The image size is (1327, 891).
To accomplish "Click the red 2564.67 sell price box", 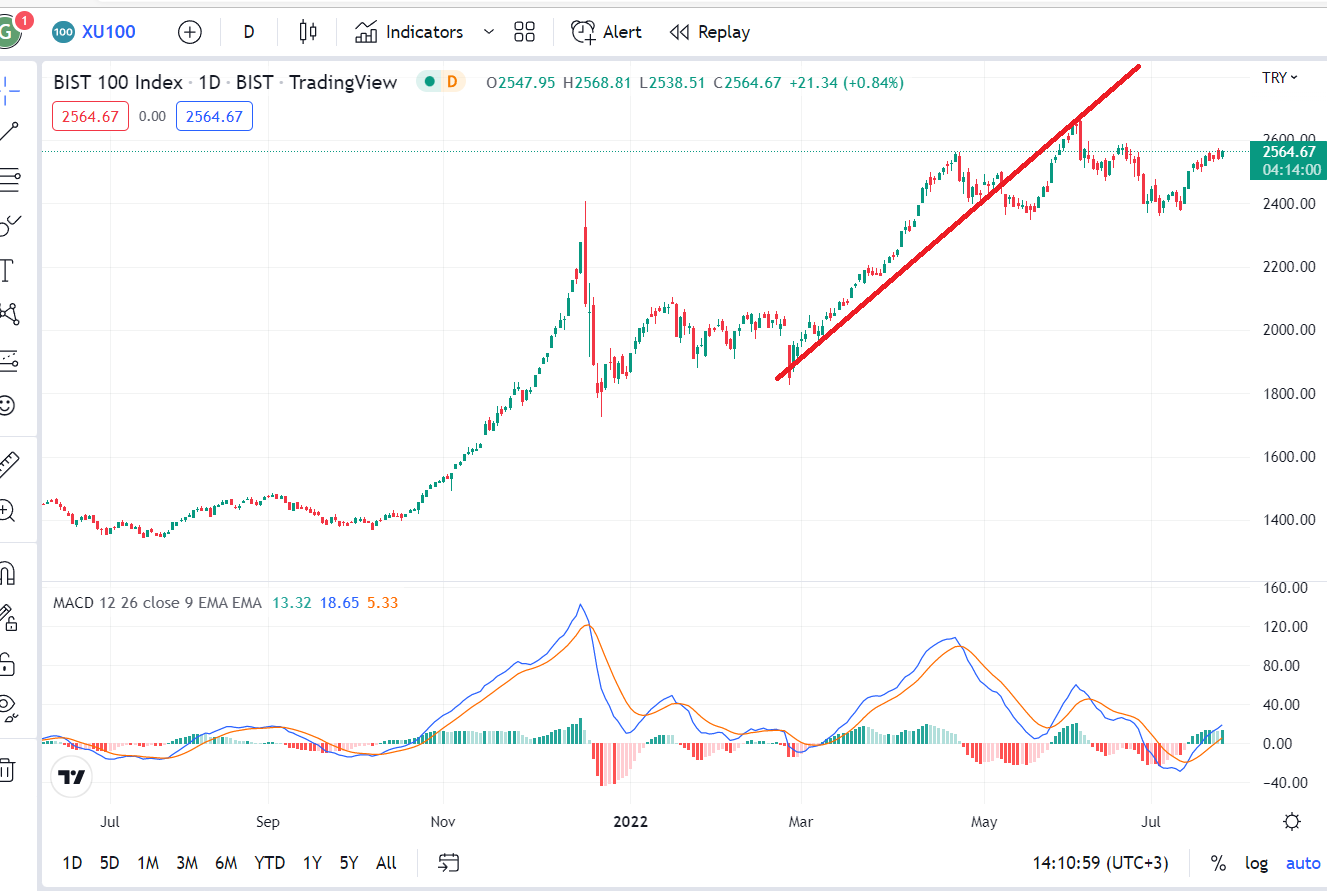I will tap(90, 116).
